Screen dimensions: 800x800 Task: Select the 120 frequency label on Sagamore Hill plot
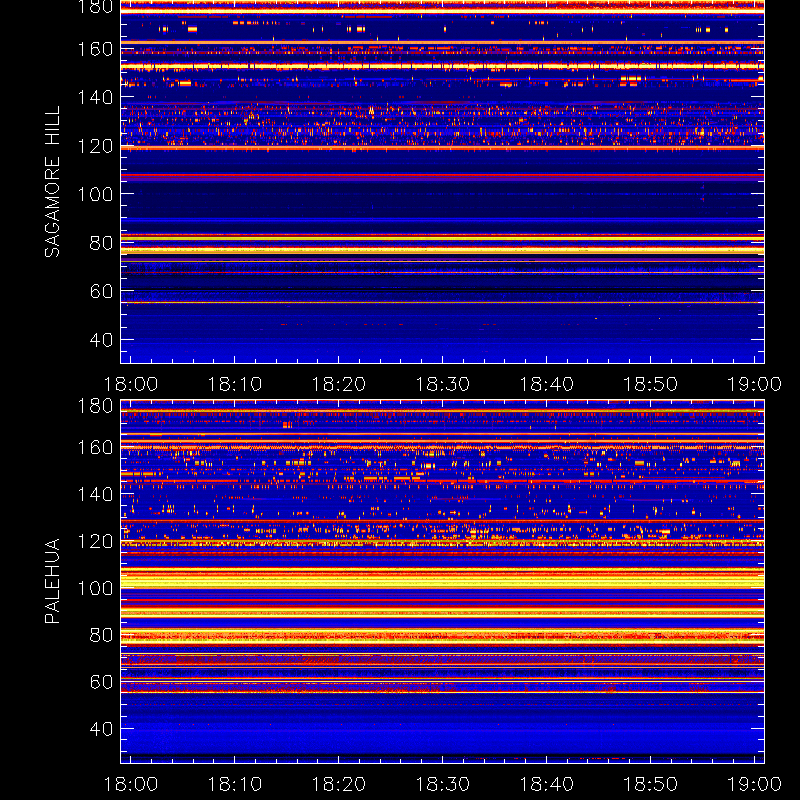(x=95, y=146)
